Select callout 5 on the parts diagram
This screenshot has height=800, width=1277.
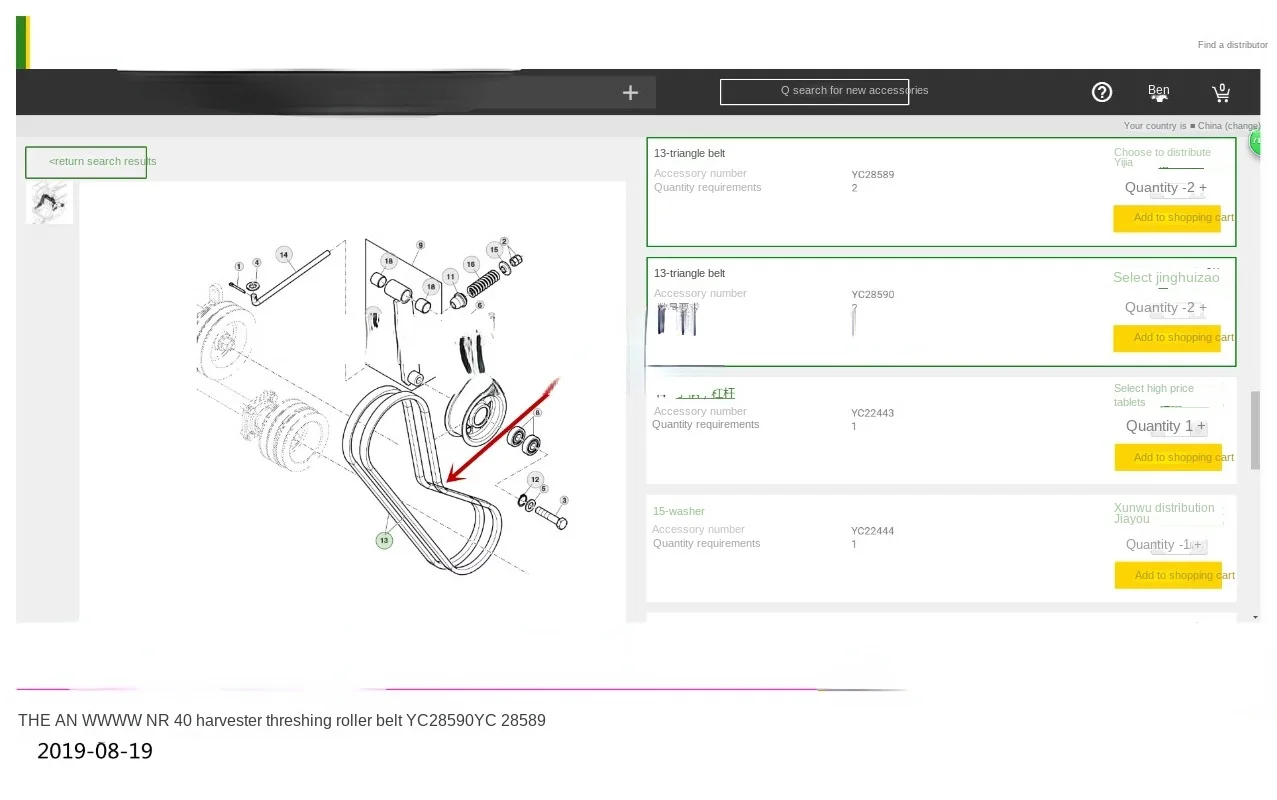(x=544, y=488)
